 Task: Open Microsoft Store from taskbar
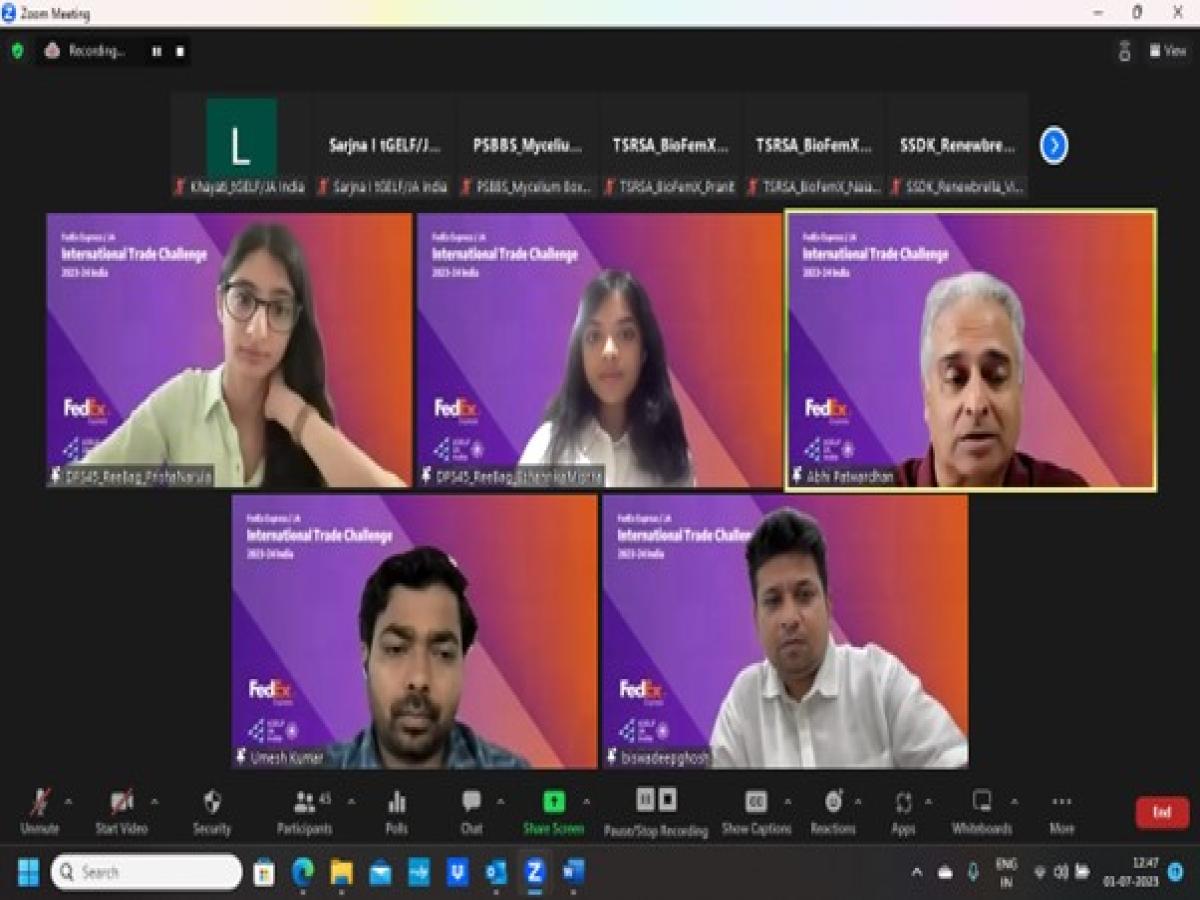(x=264, y=872)
